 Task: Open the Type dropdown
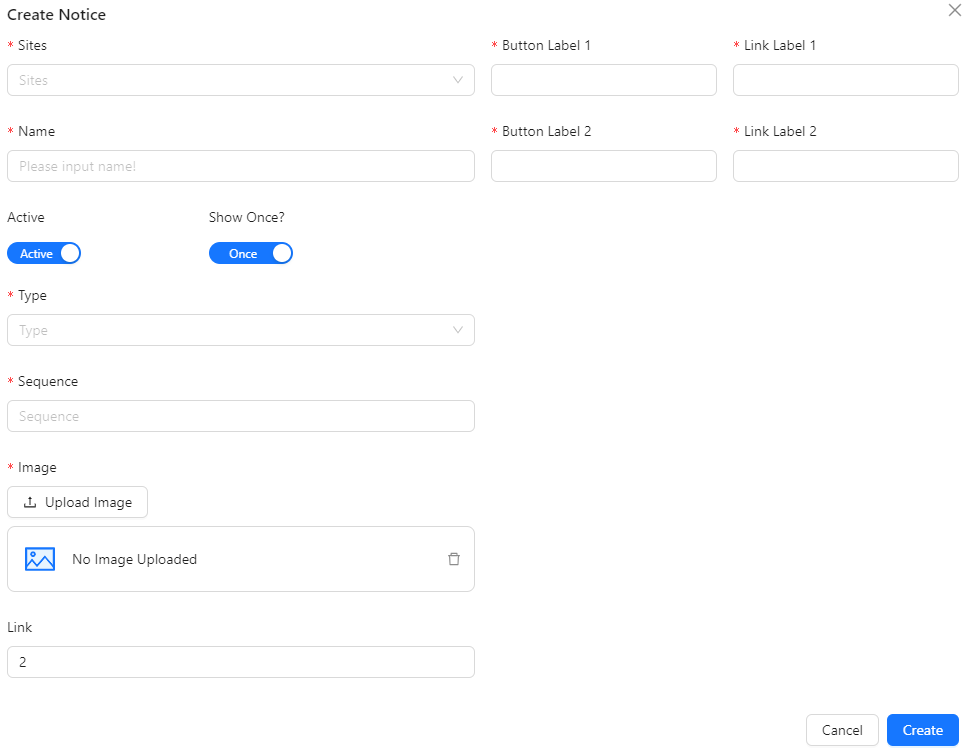click(240, 330)
